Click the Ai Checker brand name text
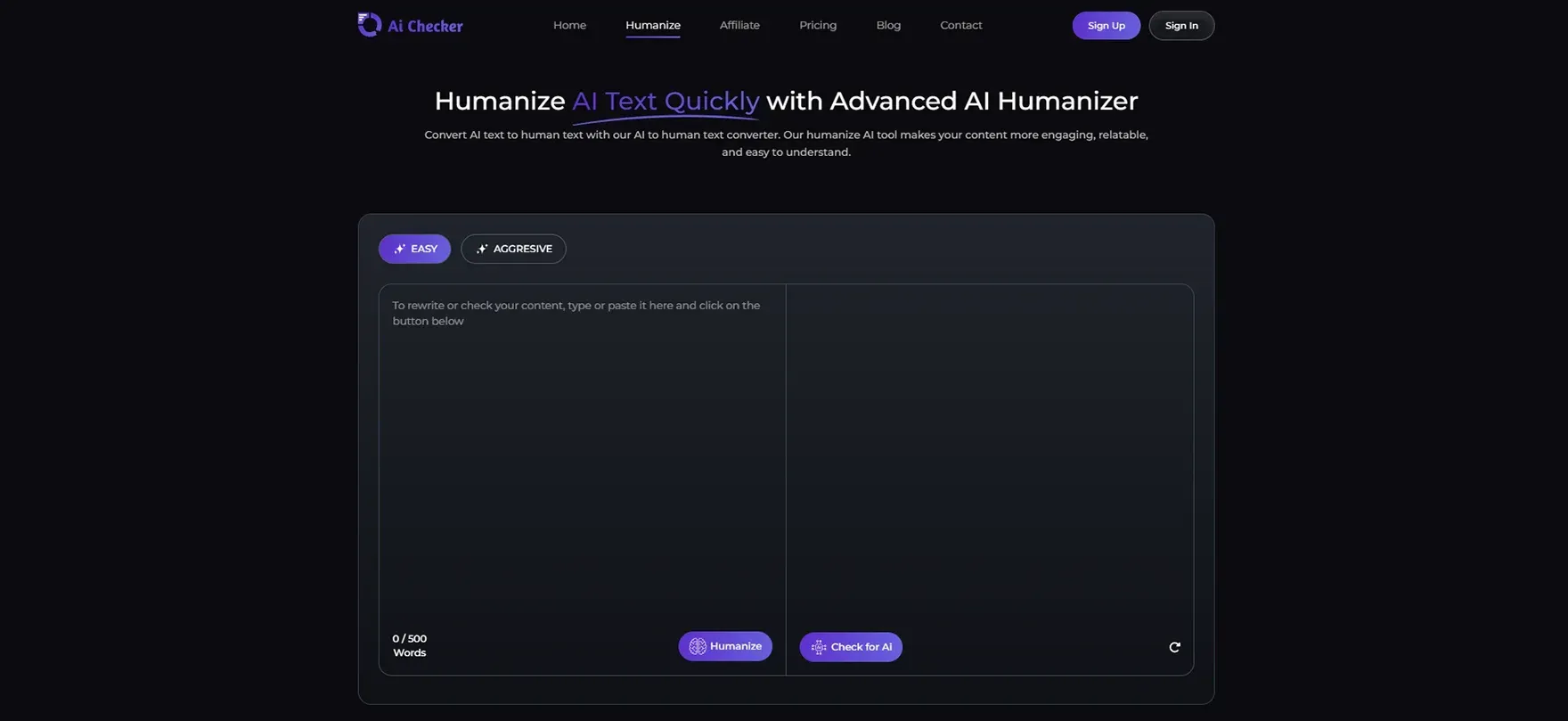Image resolution: width=1568 pixels, height=721 pixels. pos(425,27)
